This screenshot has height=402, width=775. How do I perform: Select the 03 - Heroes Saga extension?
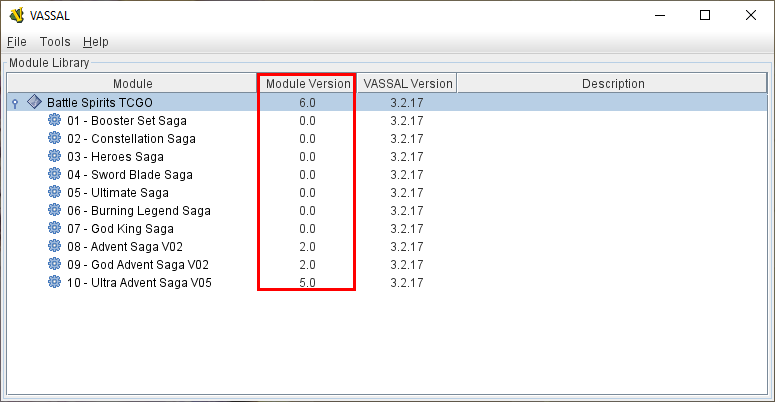point(115,157)
